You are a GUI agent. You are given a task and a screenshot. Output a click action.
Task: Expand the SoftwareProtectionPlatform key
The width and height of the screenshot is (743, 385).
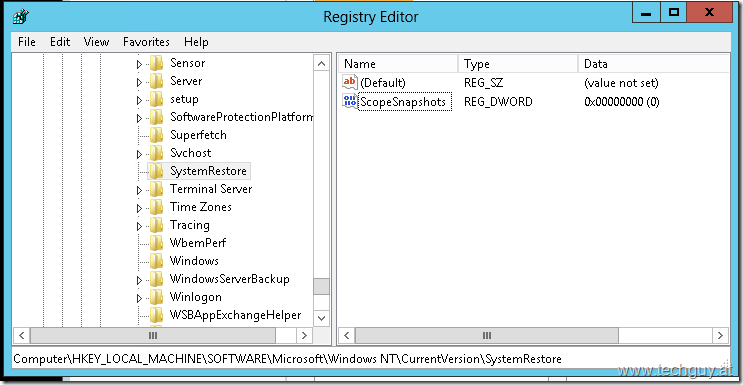click(139, 118)
